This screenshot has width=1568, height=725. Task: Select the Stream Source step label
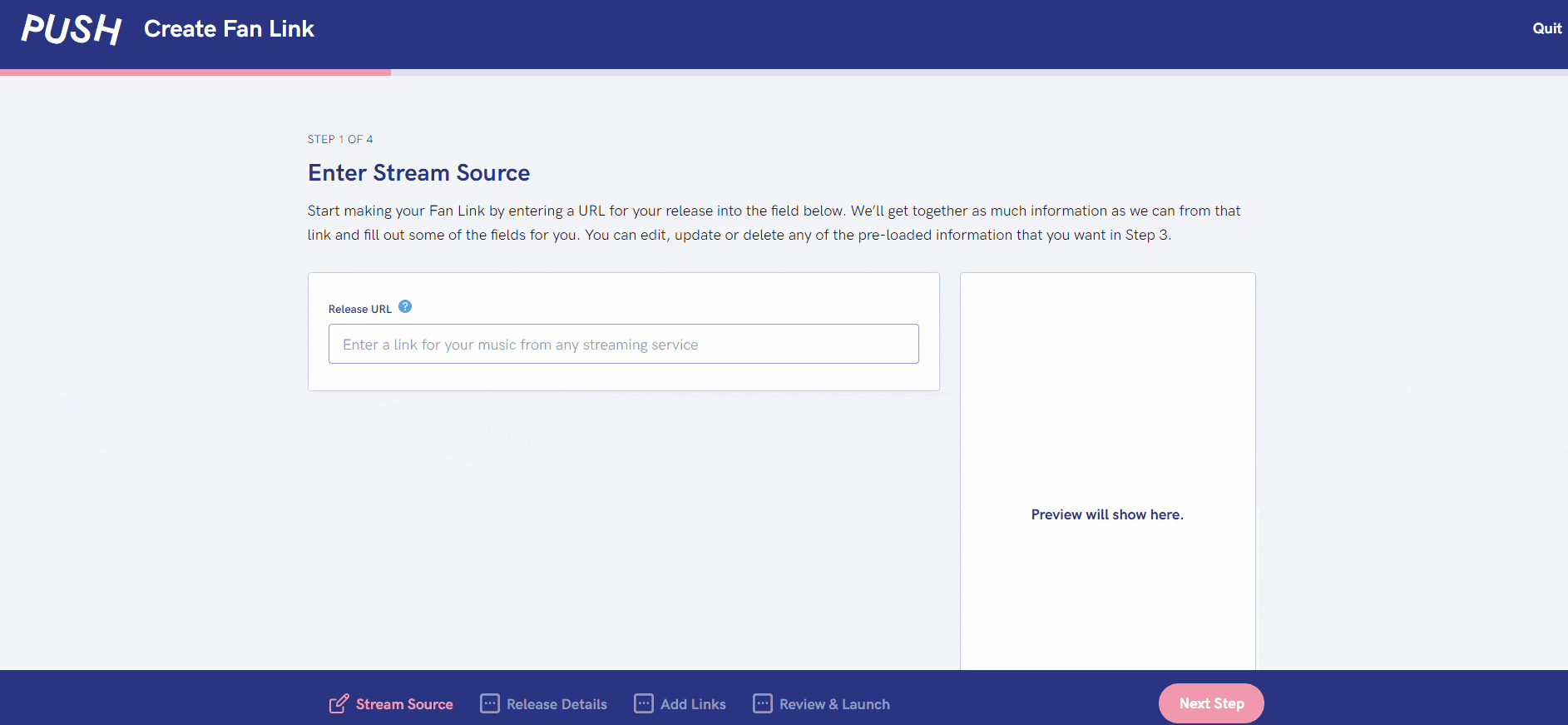click(x=404, y=704)
